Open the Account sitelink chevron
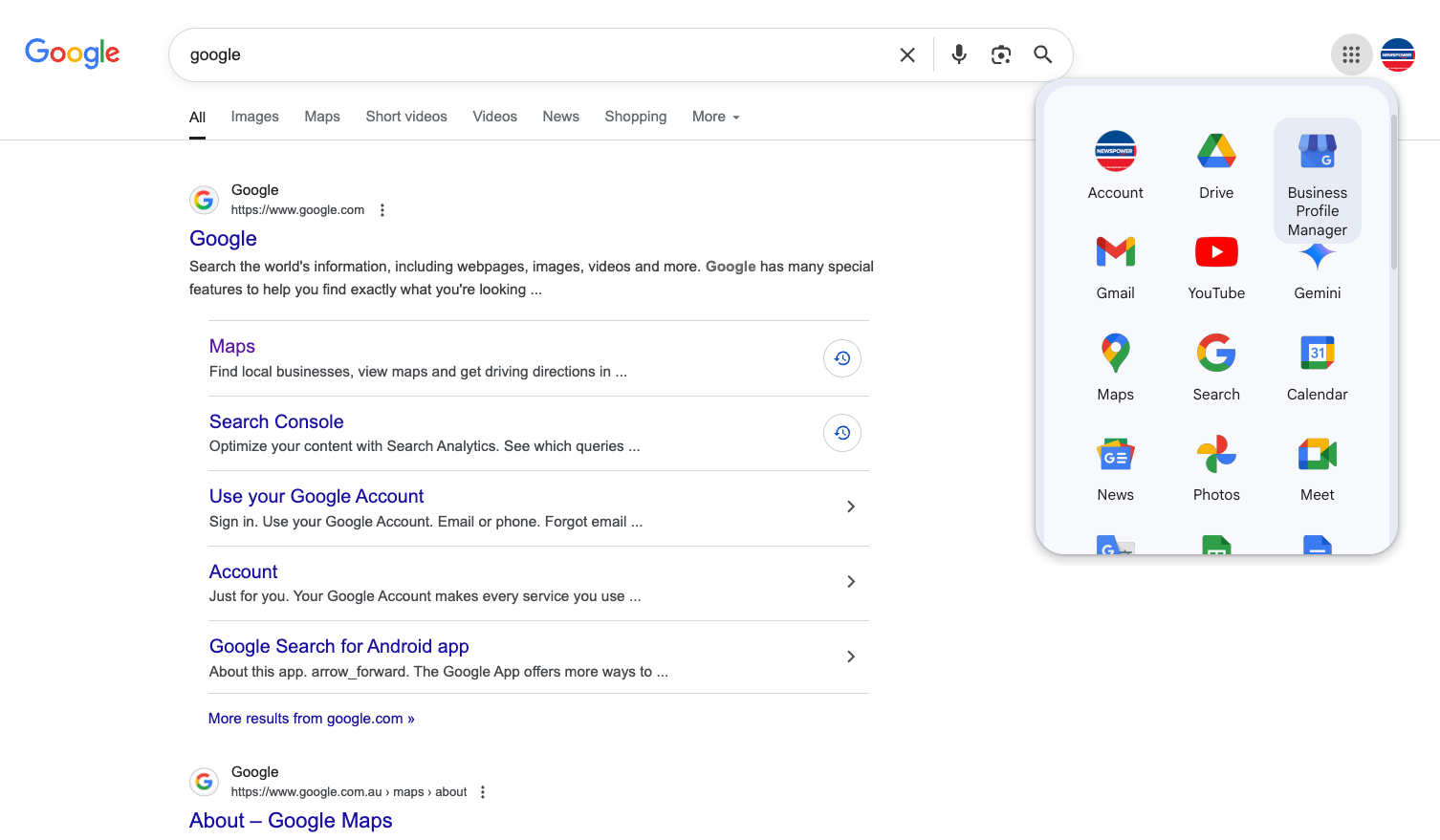Screen dimensions: 1440x840 tap(851, 582)
